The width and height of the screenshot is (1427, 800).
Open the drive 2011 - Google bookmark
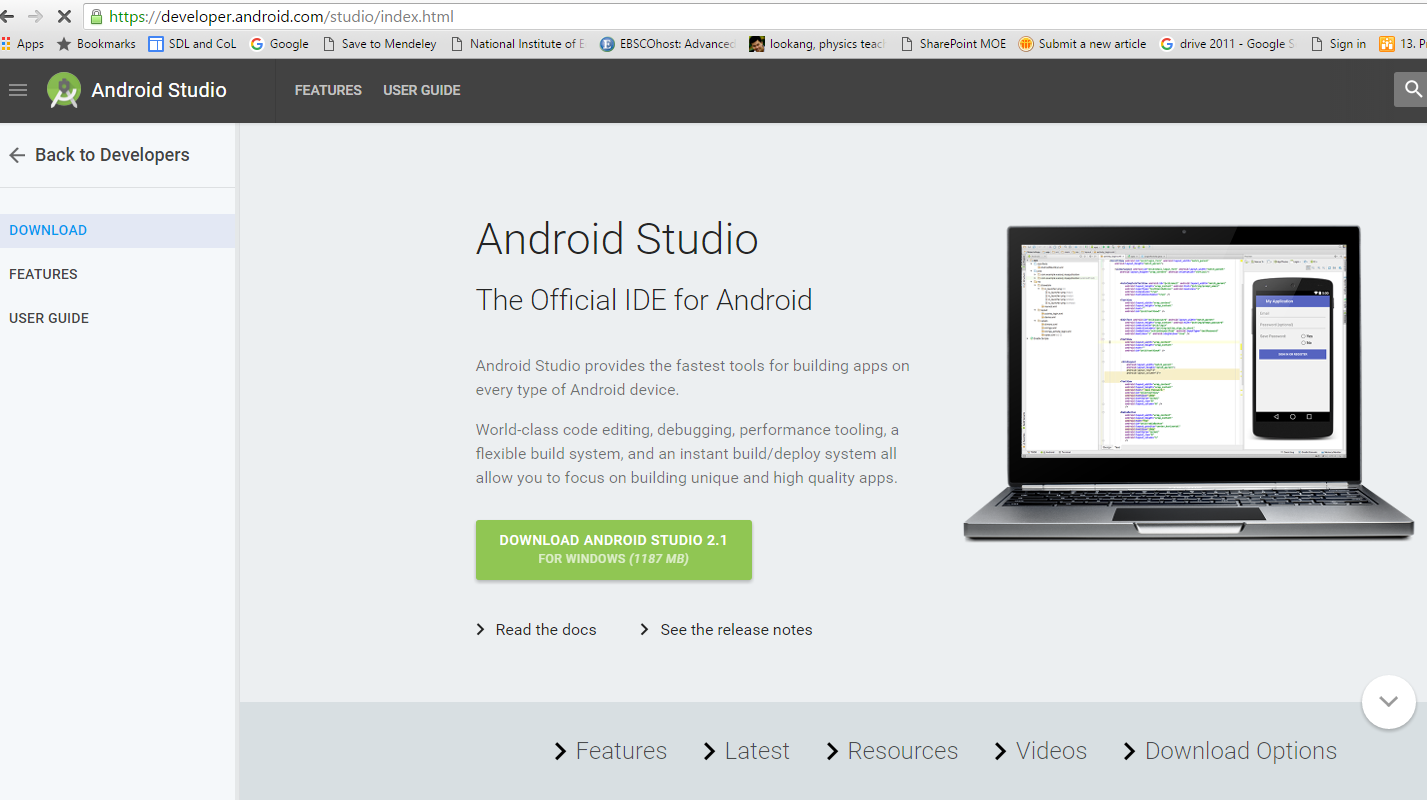point(1228,44)
